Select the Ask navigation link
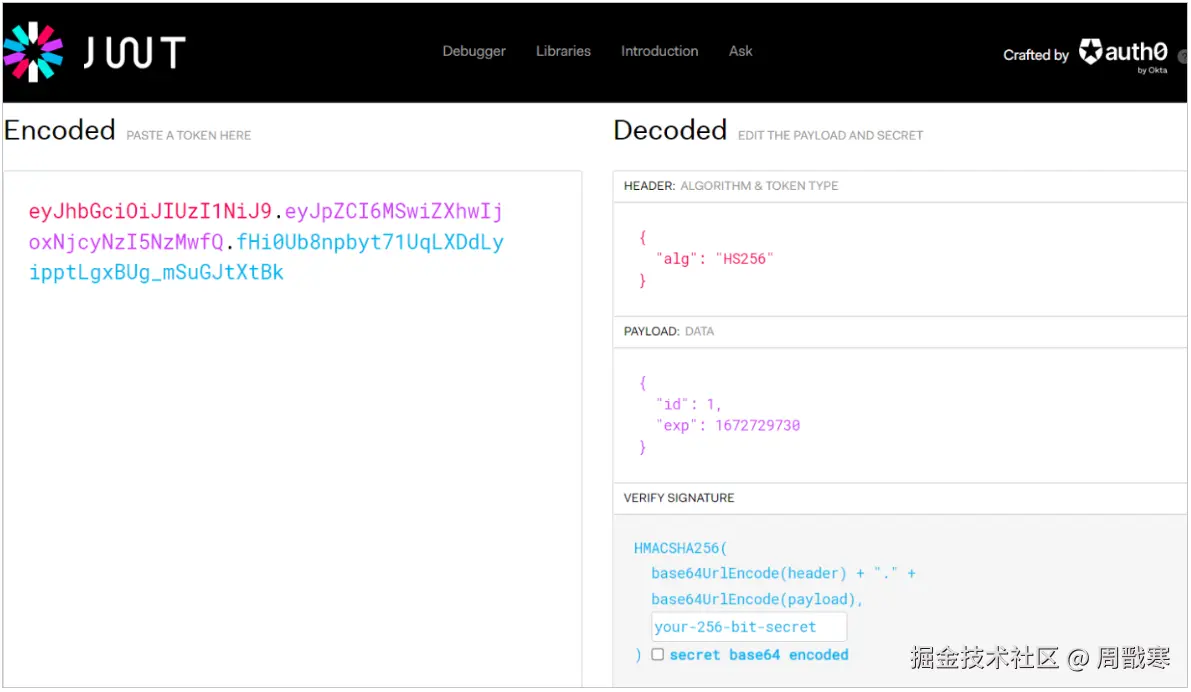The image size is (1191, 692). coord(741,51)
